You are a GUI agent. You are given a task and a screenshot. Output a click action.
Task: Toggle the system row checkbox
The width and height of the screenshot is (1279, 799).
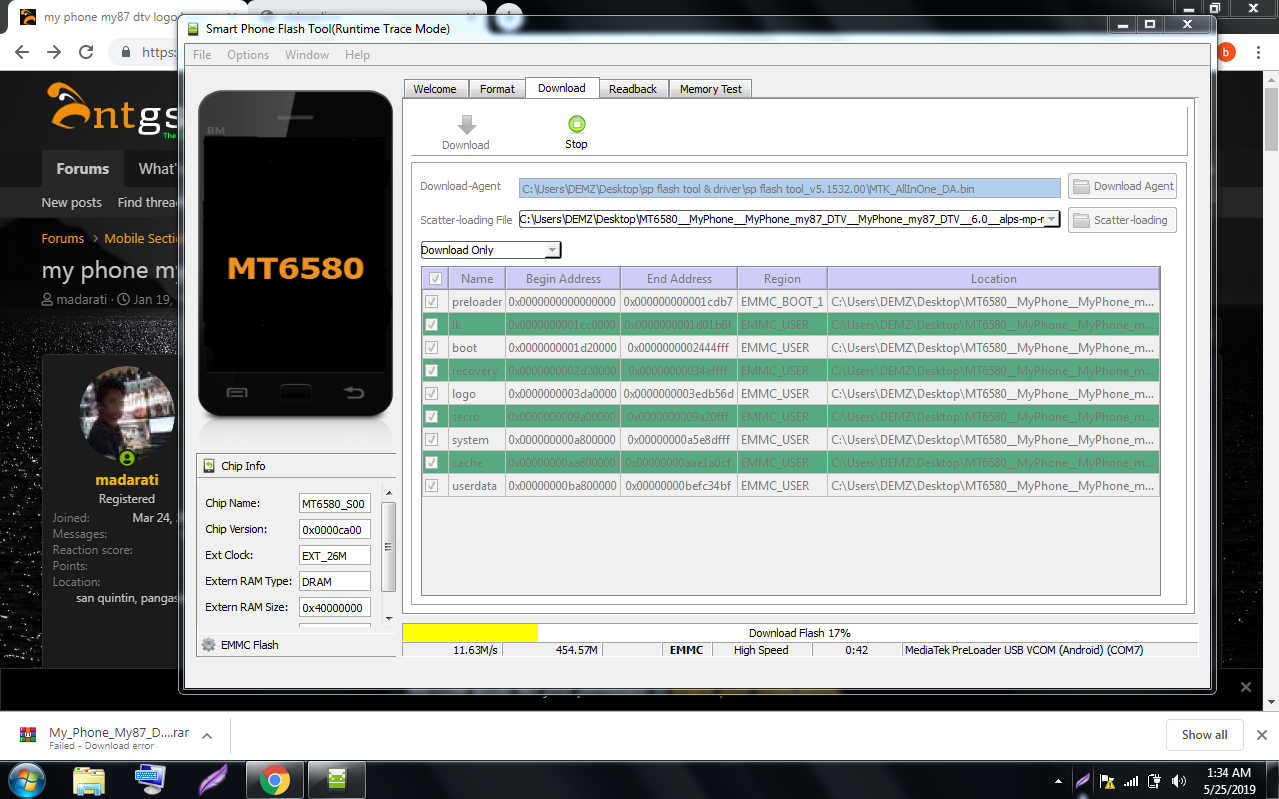pos(432,439)
